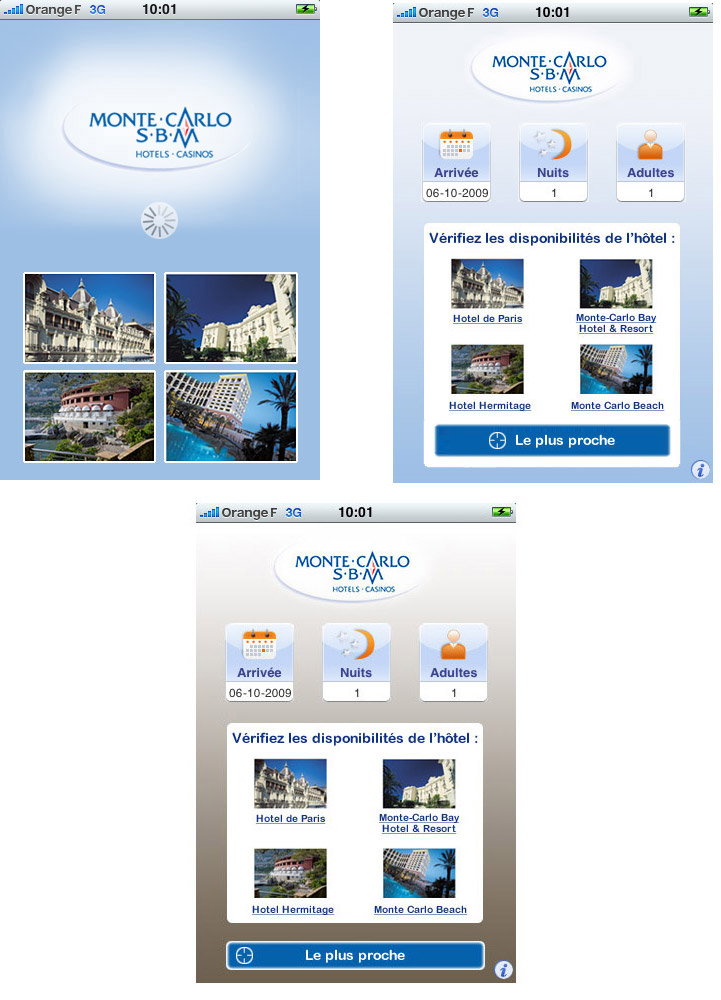Click signal bars icon on blue screen
This screenshot has width=721, height=1000.
pos(406,11)
